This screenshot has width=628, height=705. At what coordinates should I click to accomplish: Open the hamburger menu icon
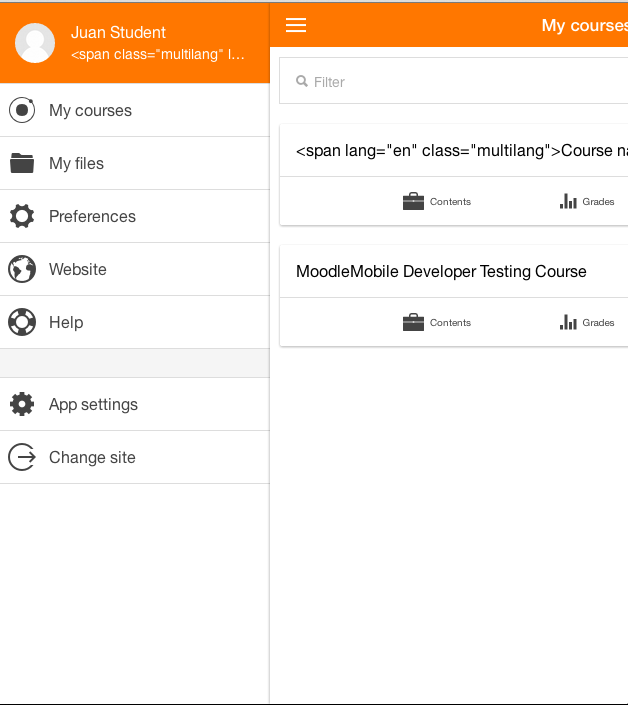296,25
